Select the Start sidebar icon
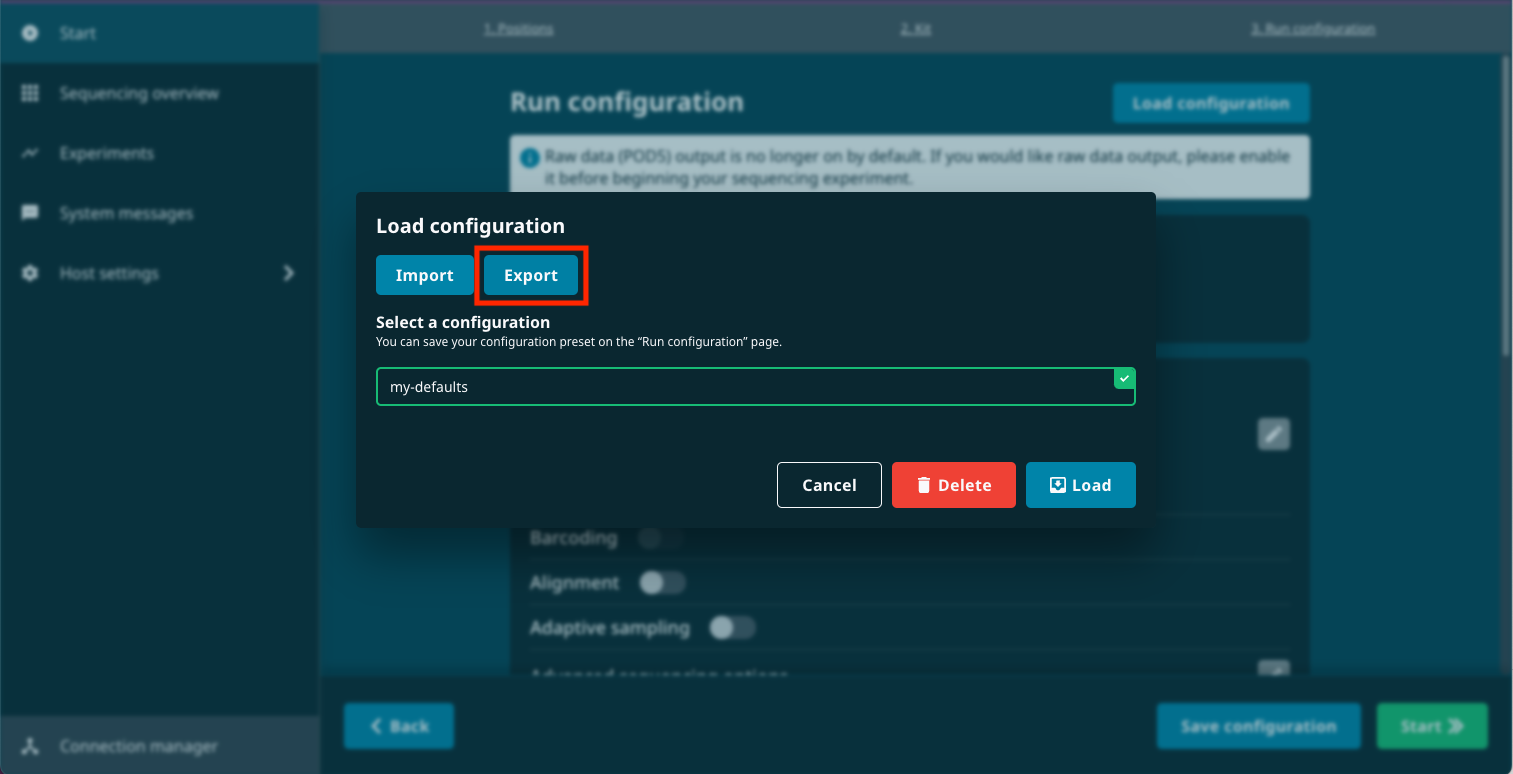1513x774 pixels. click(x=29, y=33)
